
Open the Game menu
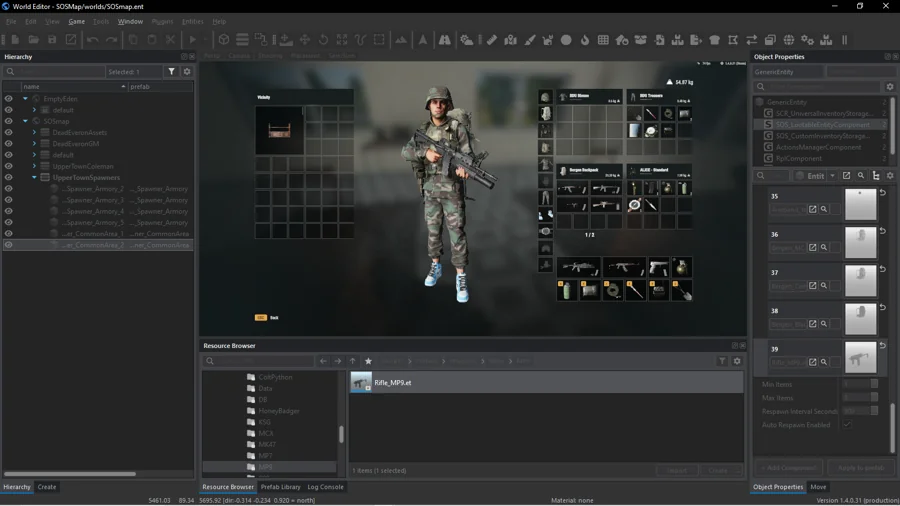[x=76, y=21]
